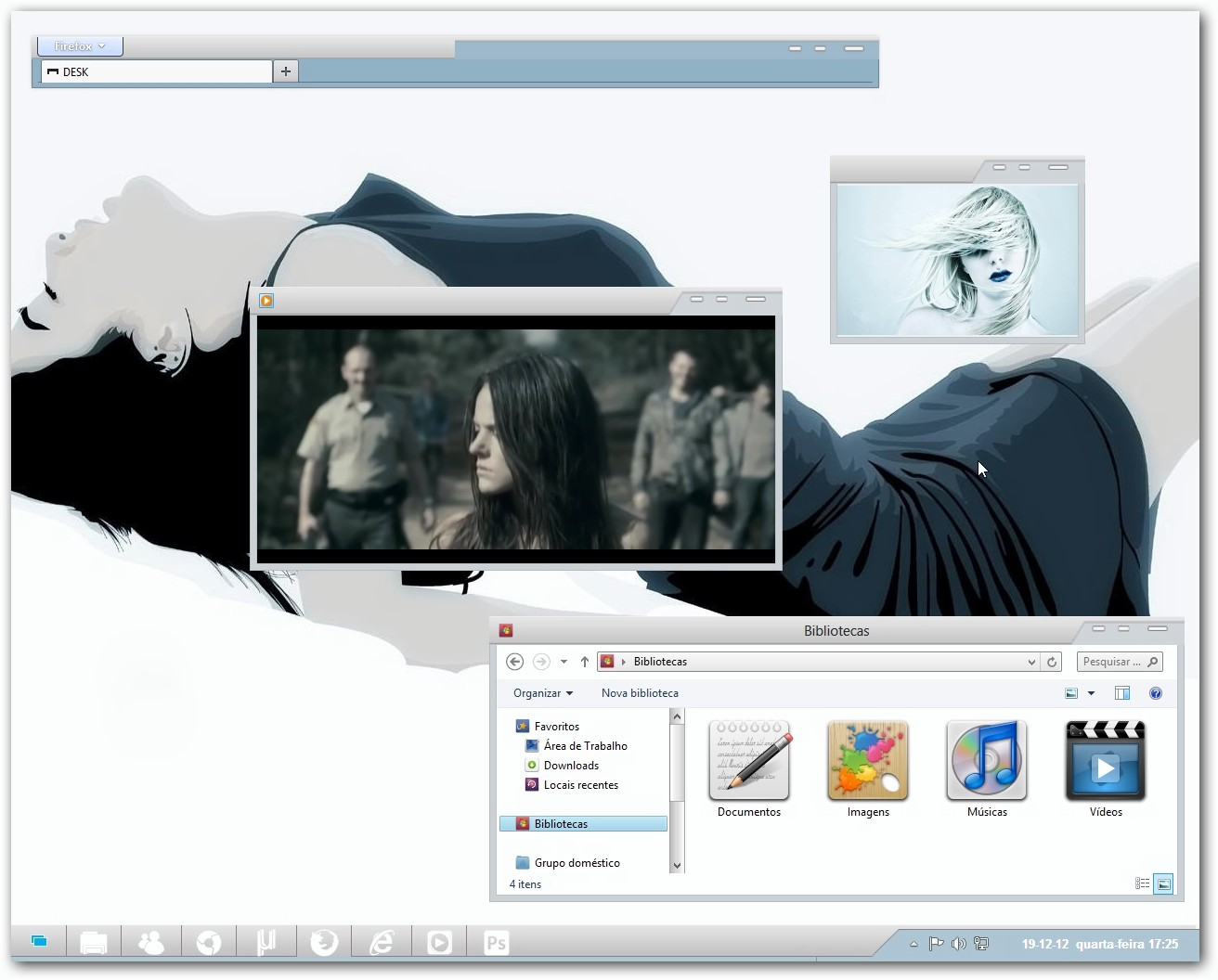Switch to details view in status bar
This screenshot has height=980, width=1218.
[1143, 883]
